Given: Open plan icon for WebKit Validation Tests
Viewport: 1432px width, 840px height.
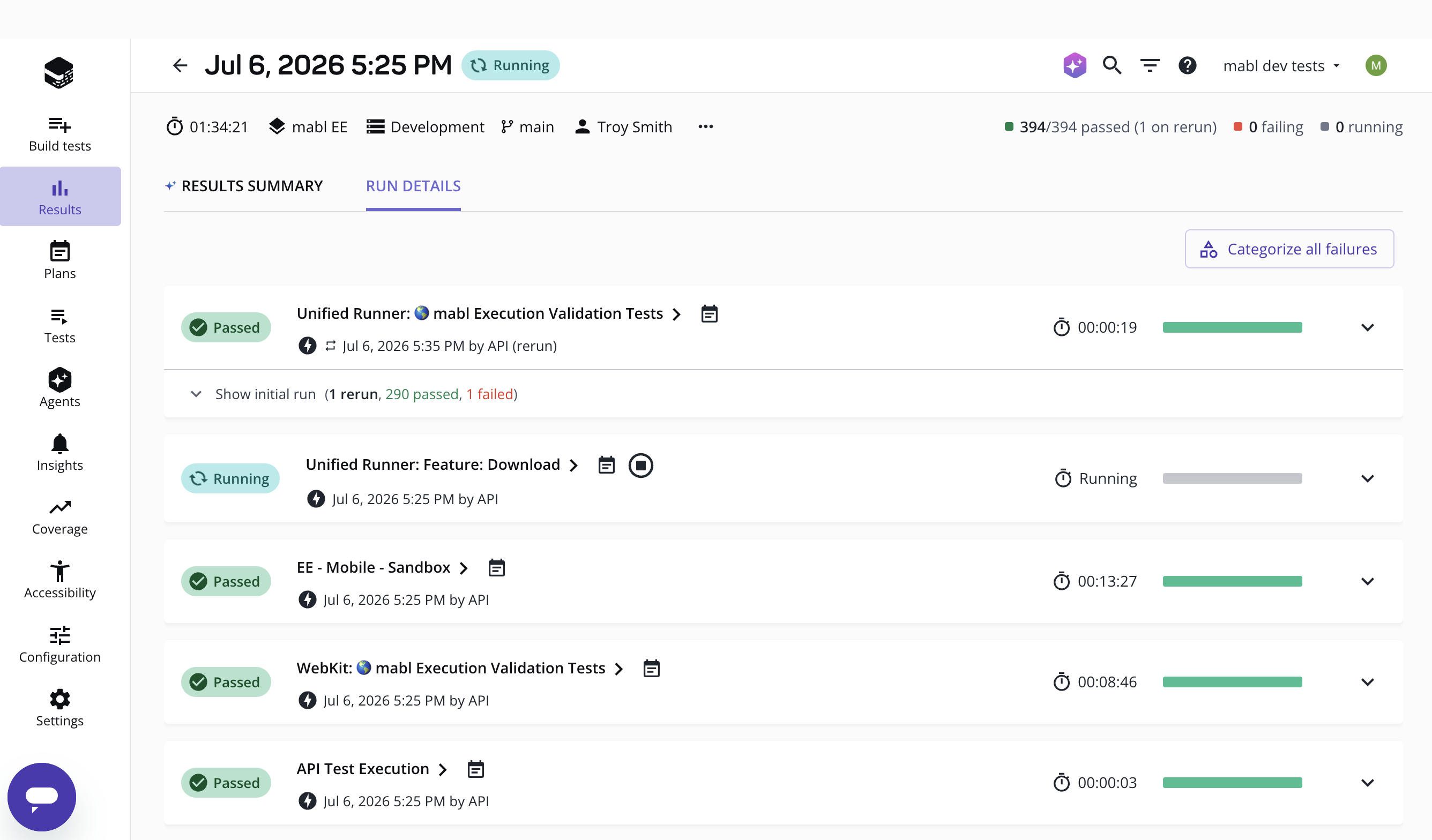Looking at the screenshot, I should coord(651,668).
